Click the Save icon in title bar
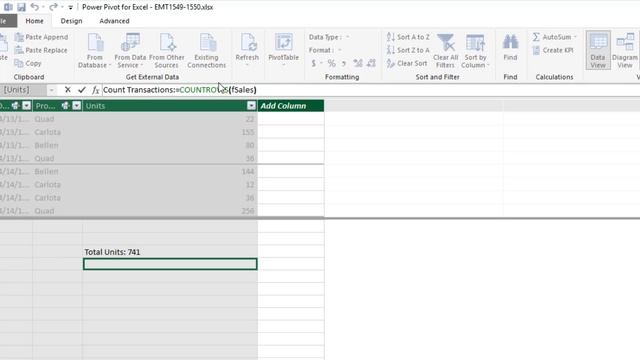The image size is (640, 360). [21, 7]
